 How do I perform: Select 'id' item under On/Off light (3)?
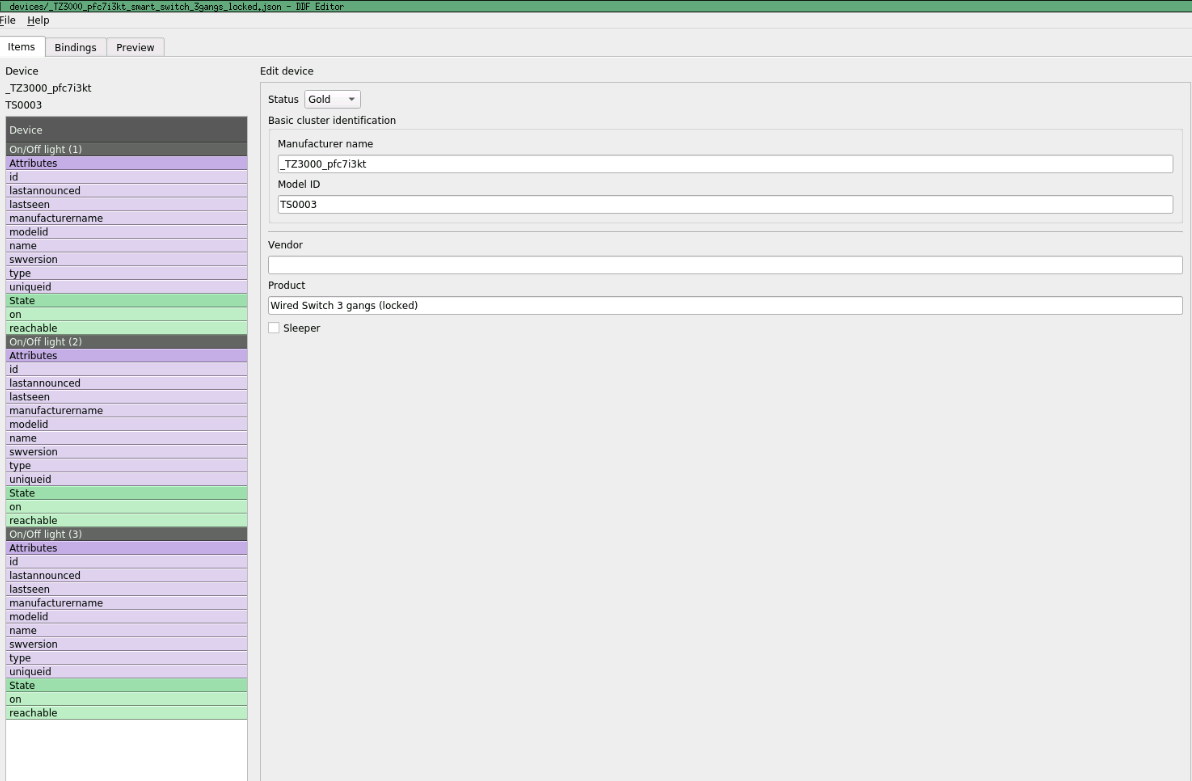pos(126,562)
